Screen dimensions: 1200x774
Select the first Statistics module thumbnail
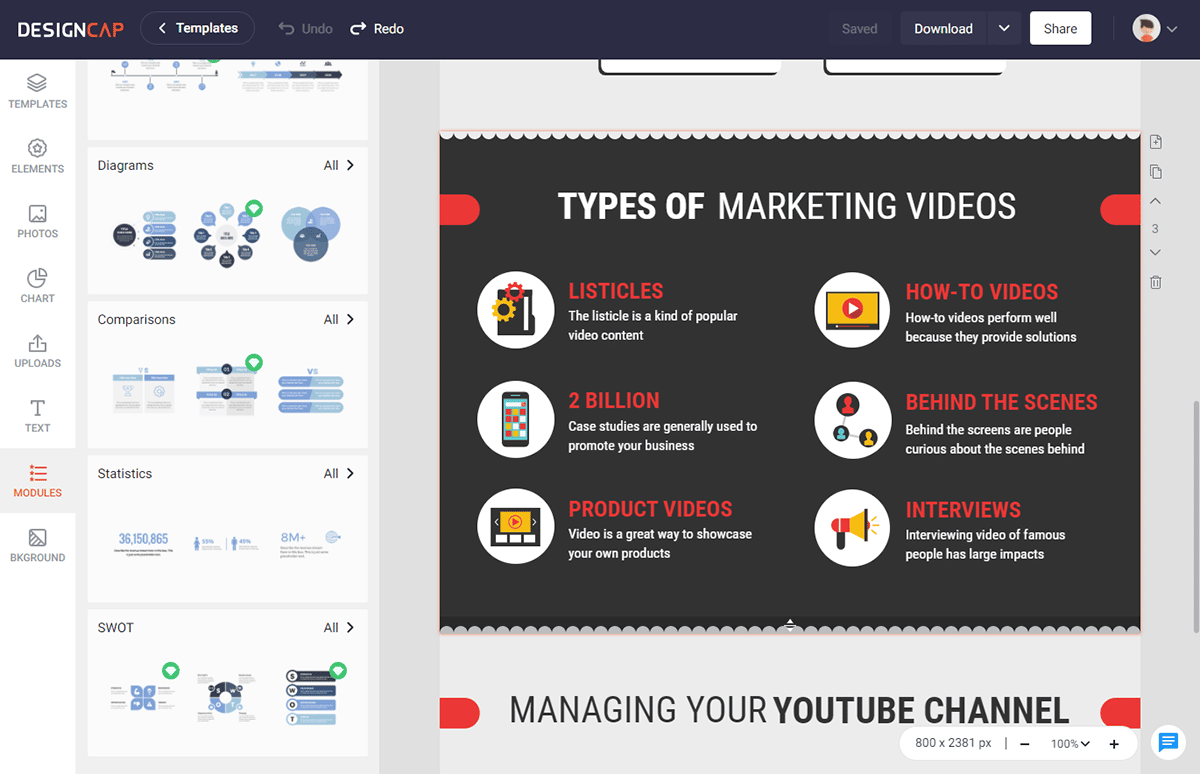click(144, 543)
